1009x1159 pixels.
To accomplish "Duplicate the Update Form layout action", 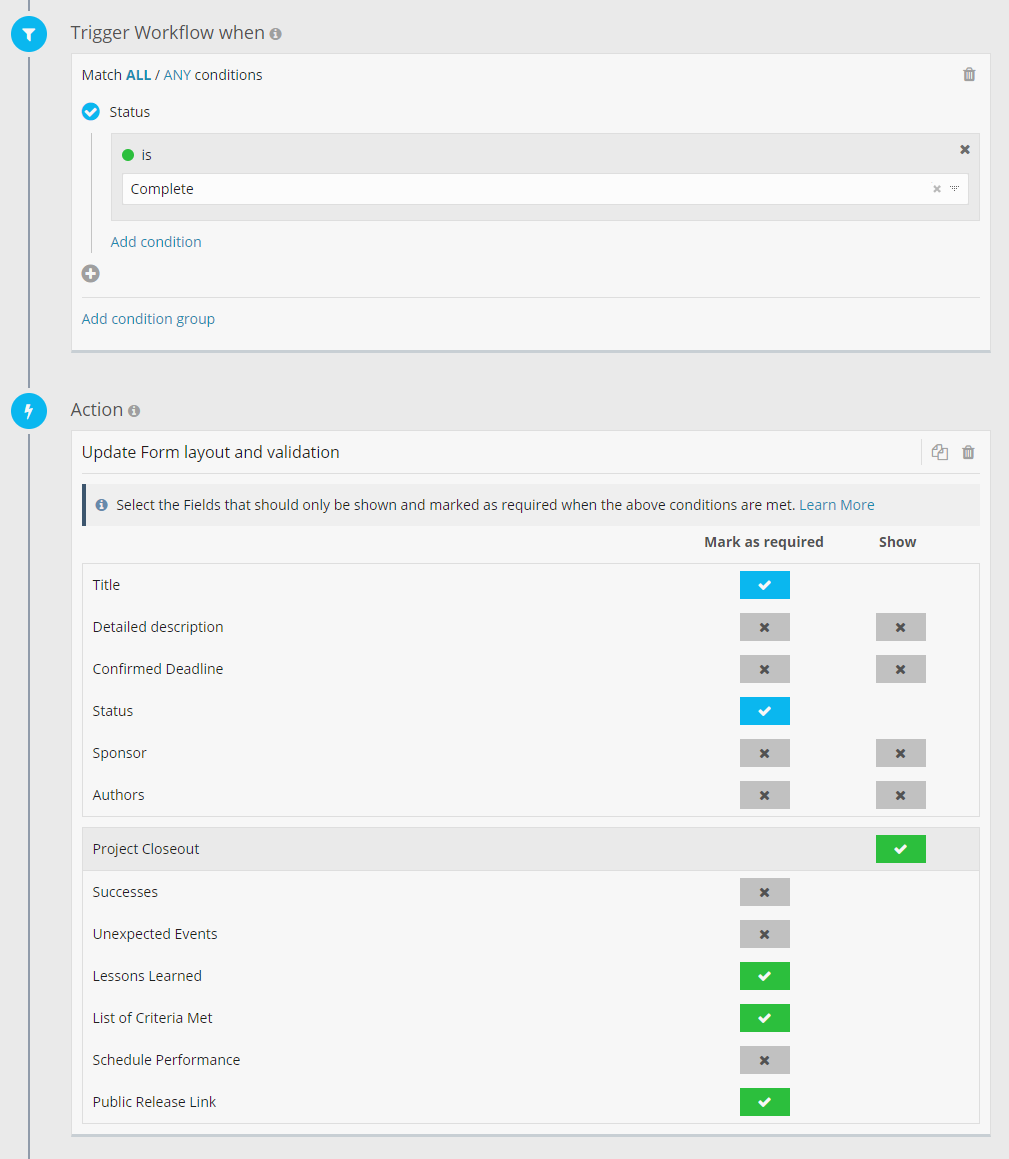I will coord(939,452).
